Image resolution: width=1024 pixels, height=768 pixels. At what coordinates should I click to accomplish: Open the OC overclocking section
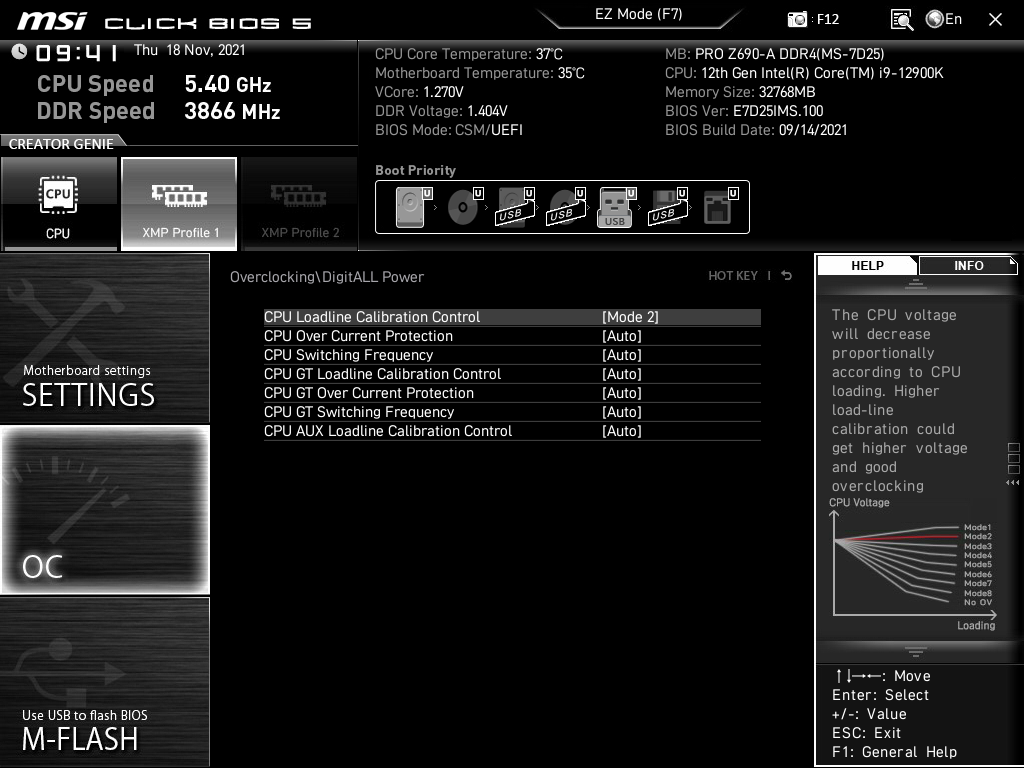104,509
